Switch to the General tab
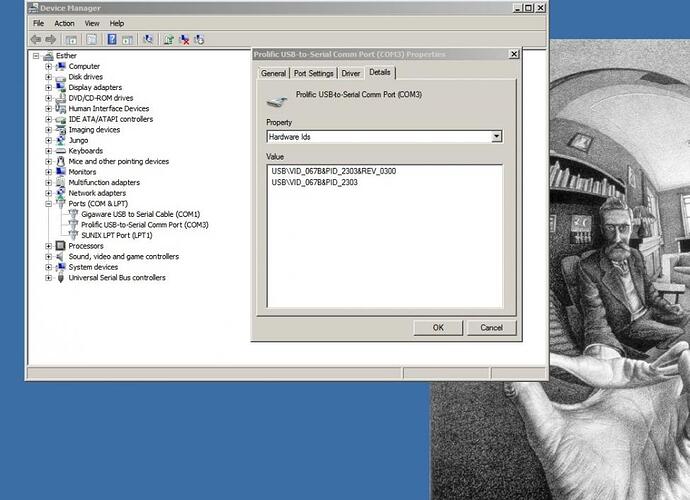Viewport: 690px width, 500px height. [x=273, y=74]
